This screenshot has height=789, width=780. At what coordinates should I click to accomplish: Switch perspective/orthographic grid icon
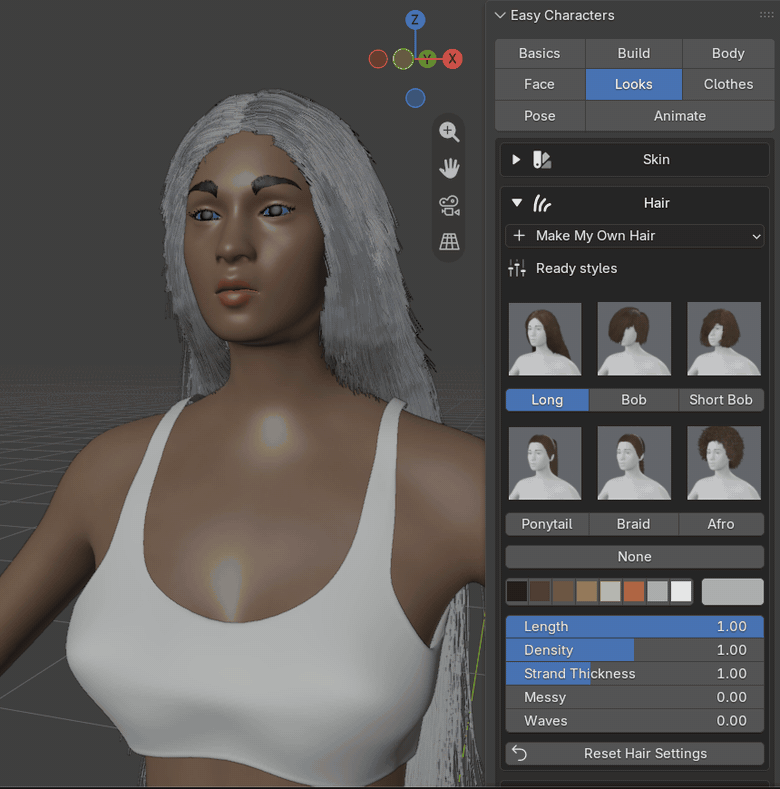pos(449,242)
